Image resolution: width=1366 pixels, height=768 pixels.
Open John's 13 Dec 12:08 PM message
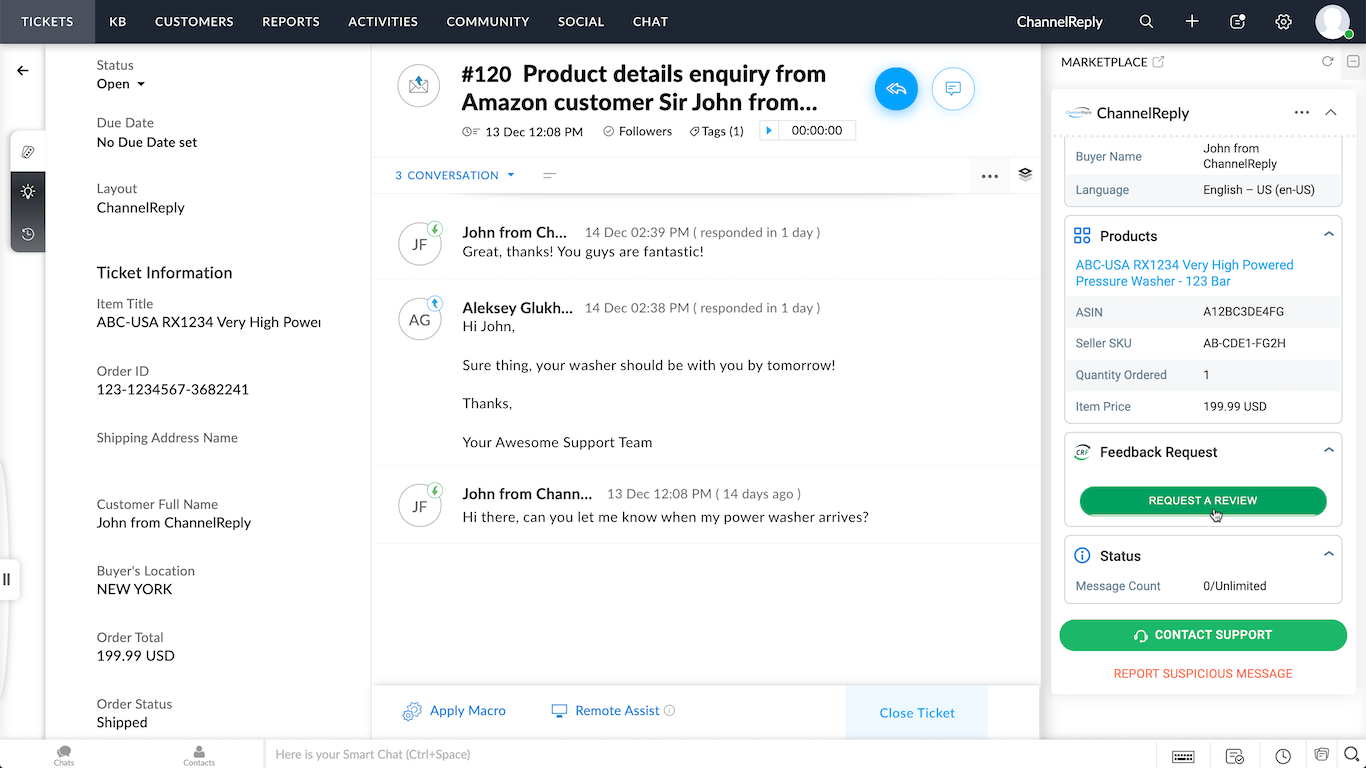click(705, 506)
